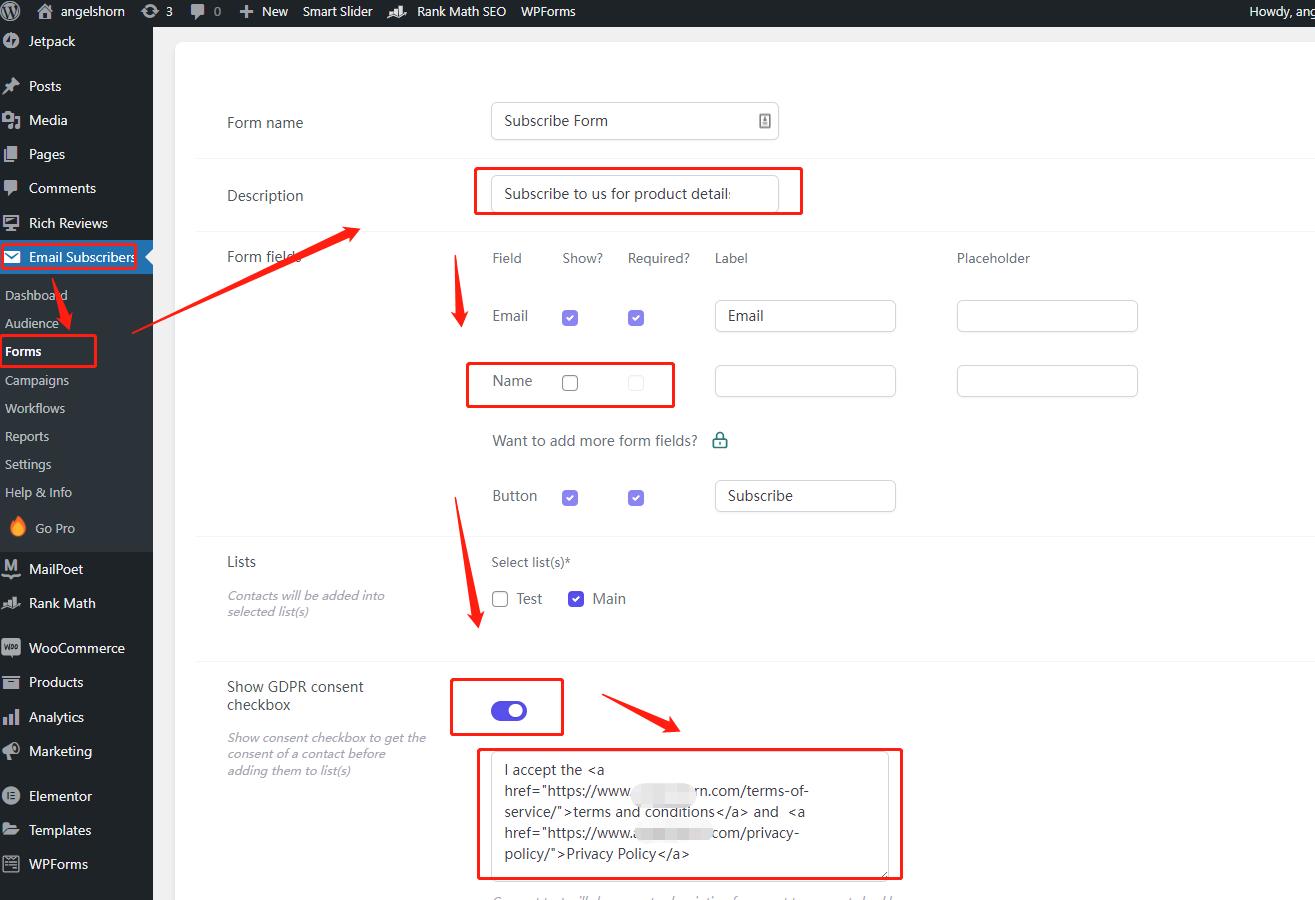Click WPForms link in admin bar

tap(548, 12)
